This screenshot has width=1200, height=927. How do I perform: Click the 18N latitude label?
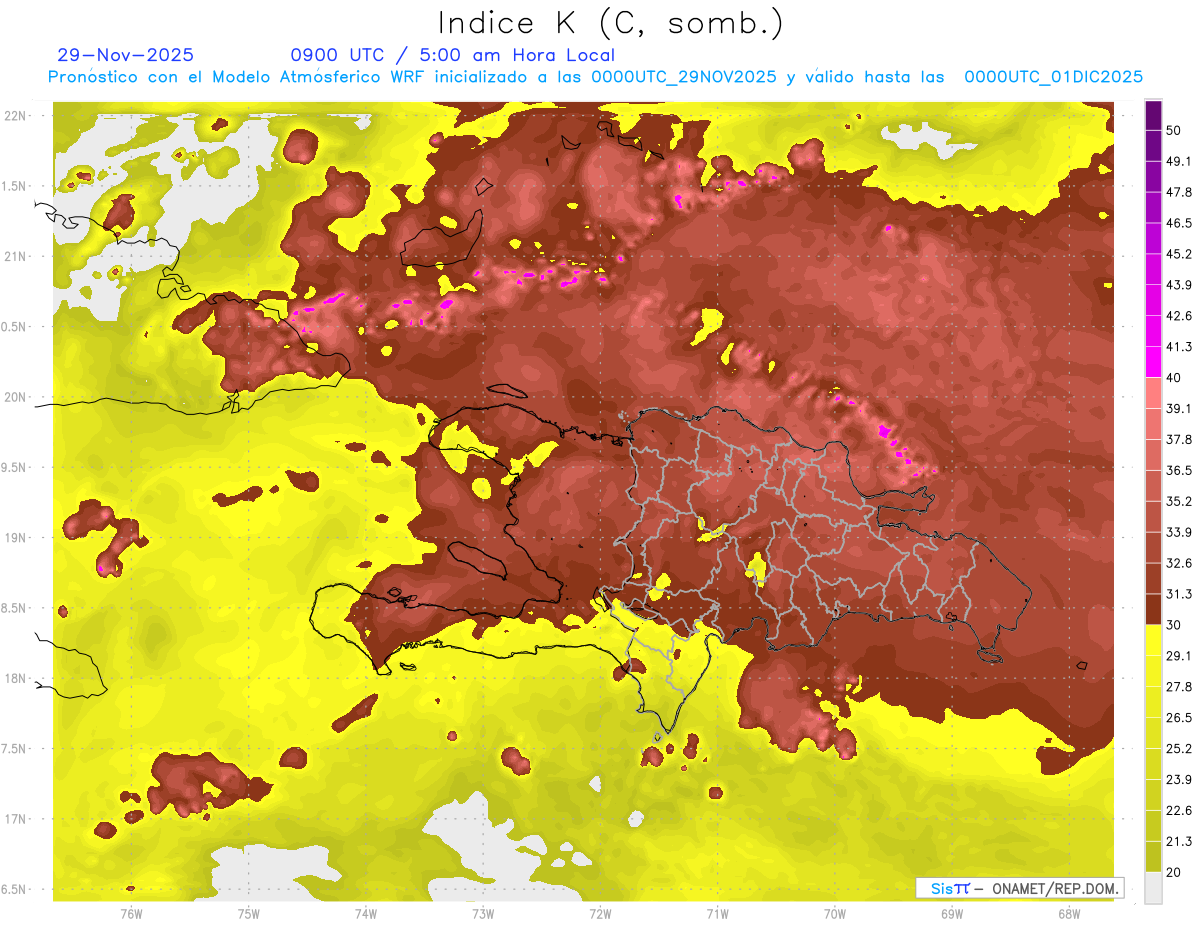coord(17,678)
